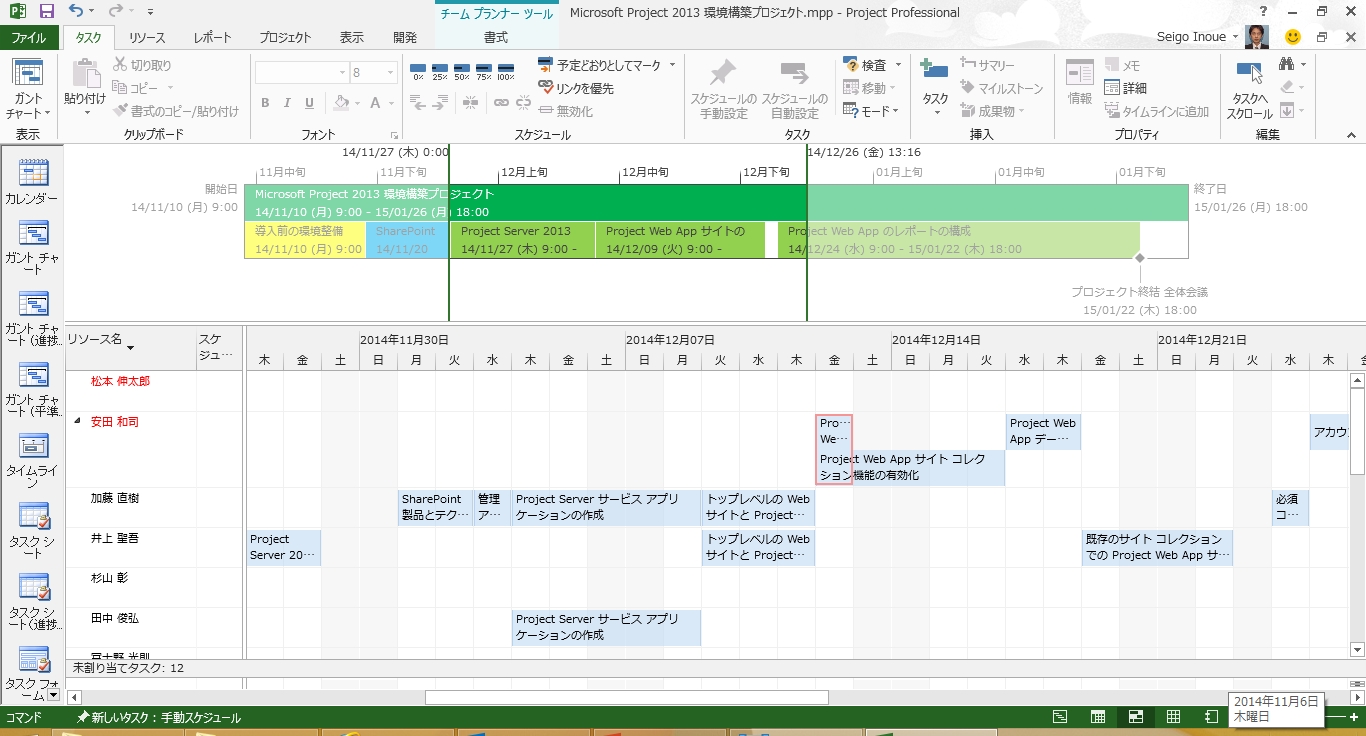Open the Task Sheet (タスク シート) view in the sidebar
Screen dimensions: 1366x736
point(33,530)
